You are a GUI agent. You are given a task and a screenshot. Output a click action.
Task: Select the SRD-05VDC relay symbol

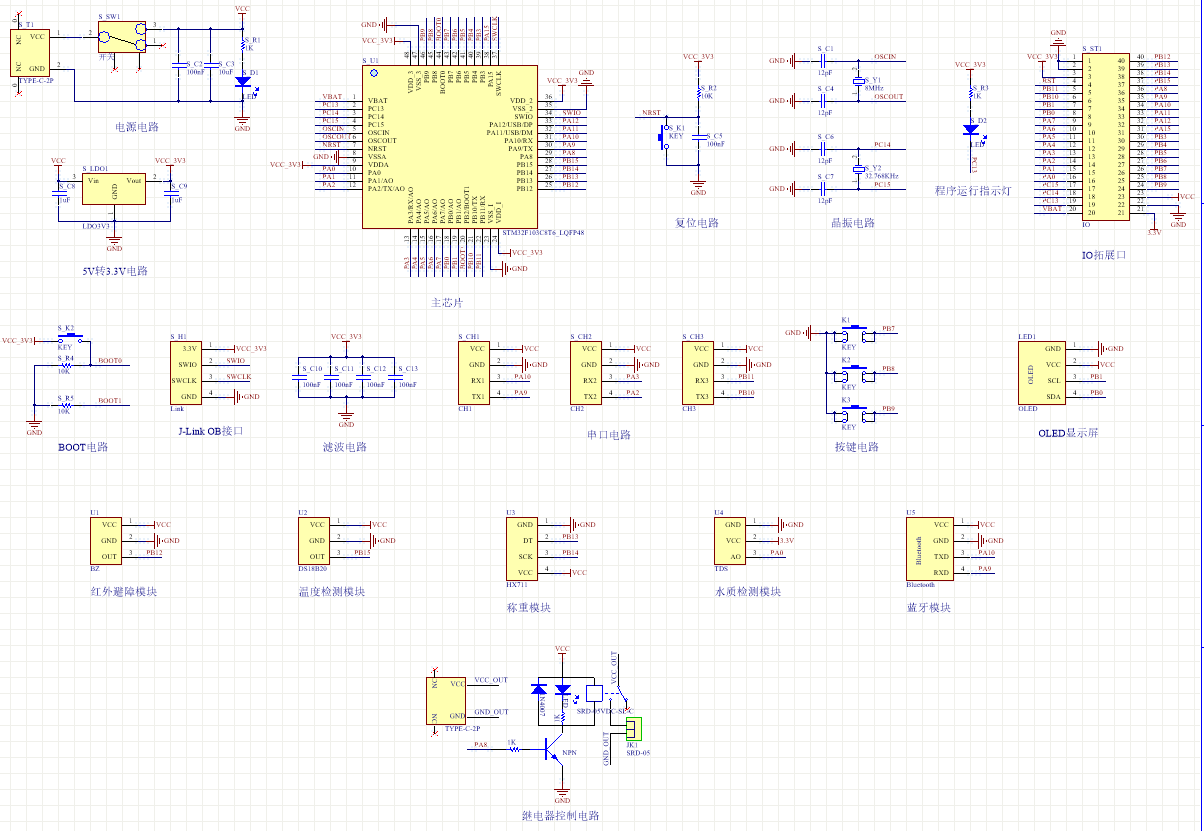[x=595, y=692]
